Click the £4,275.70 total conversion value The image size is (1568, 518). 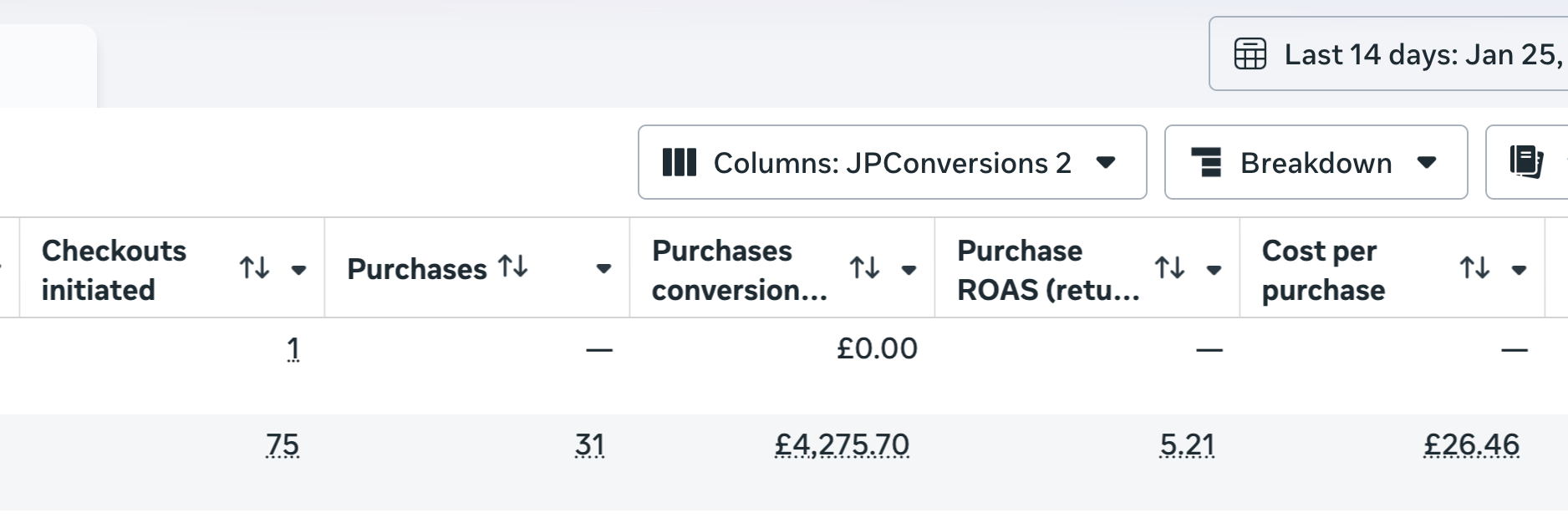point(842,445)
